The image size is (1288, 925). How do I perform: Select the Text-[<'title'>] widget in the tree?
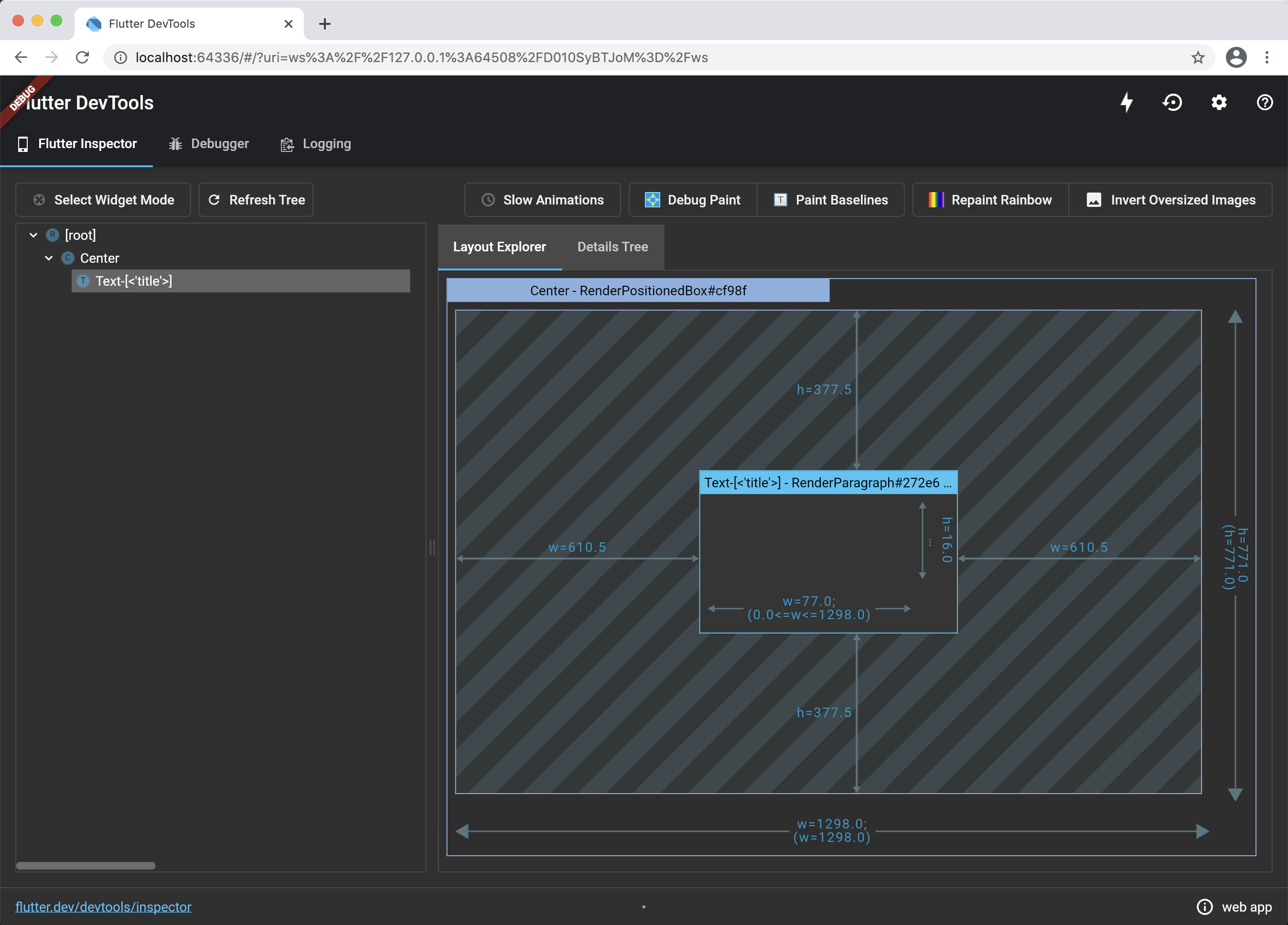pos(134,280)
